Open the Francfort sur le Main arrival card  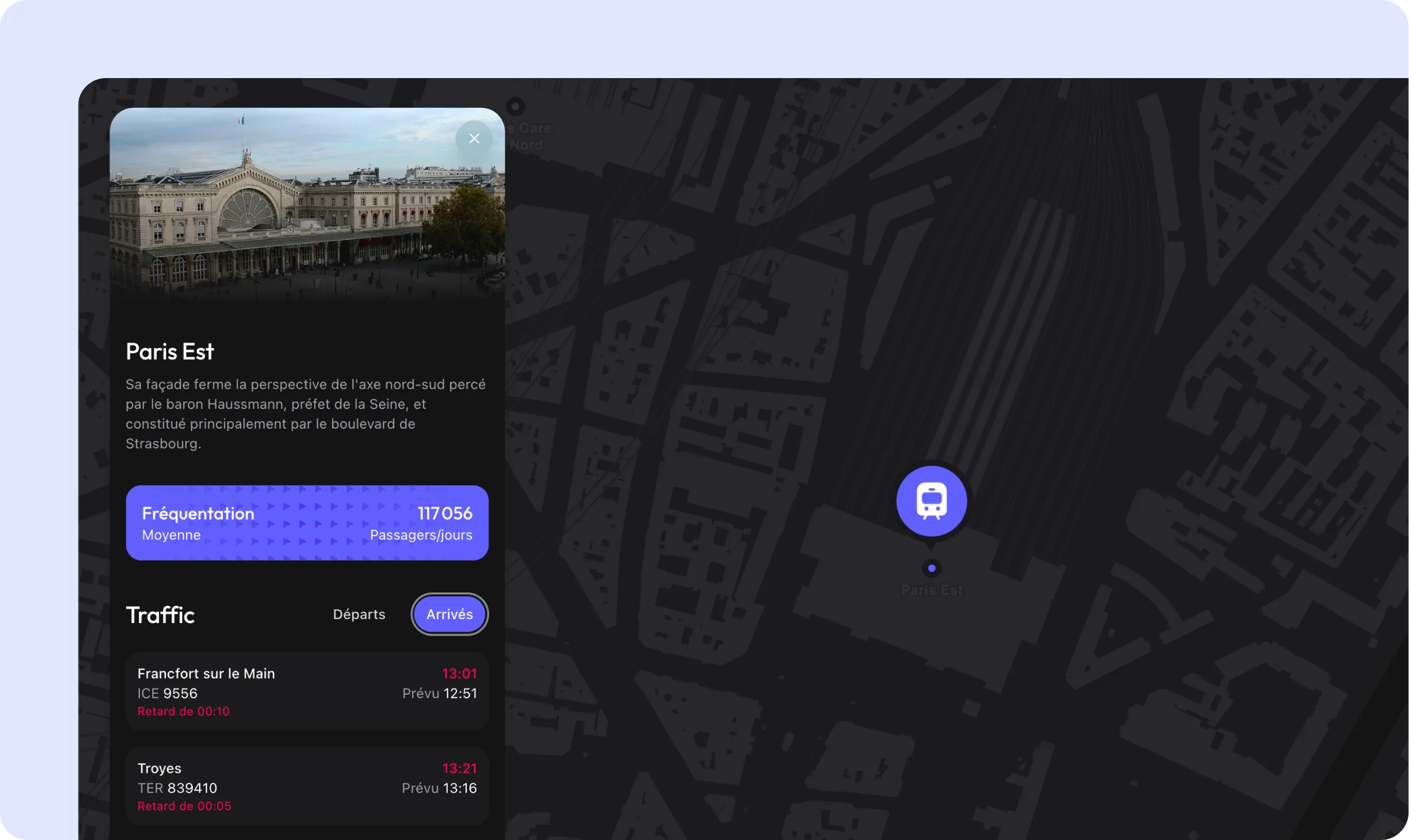pos(307,691)
